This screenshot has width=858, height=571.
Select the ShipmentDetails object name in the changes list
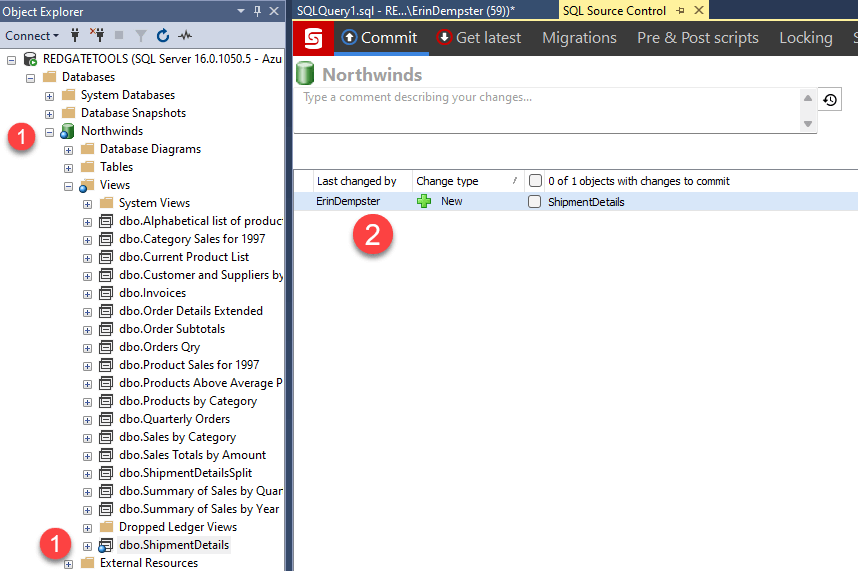(x=586, y=202)
